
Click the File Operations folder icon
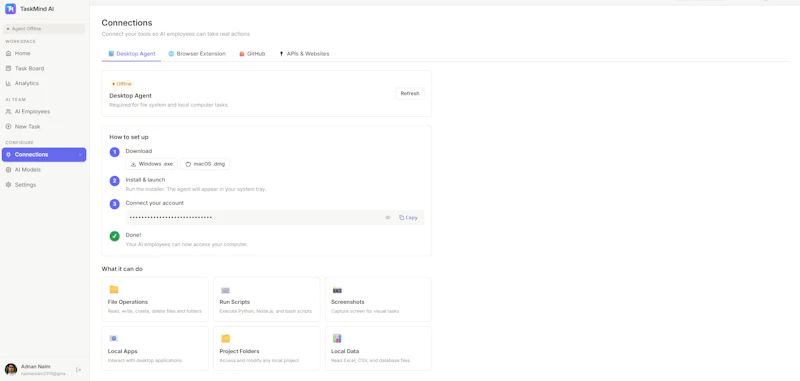(114, 290)
